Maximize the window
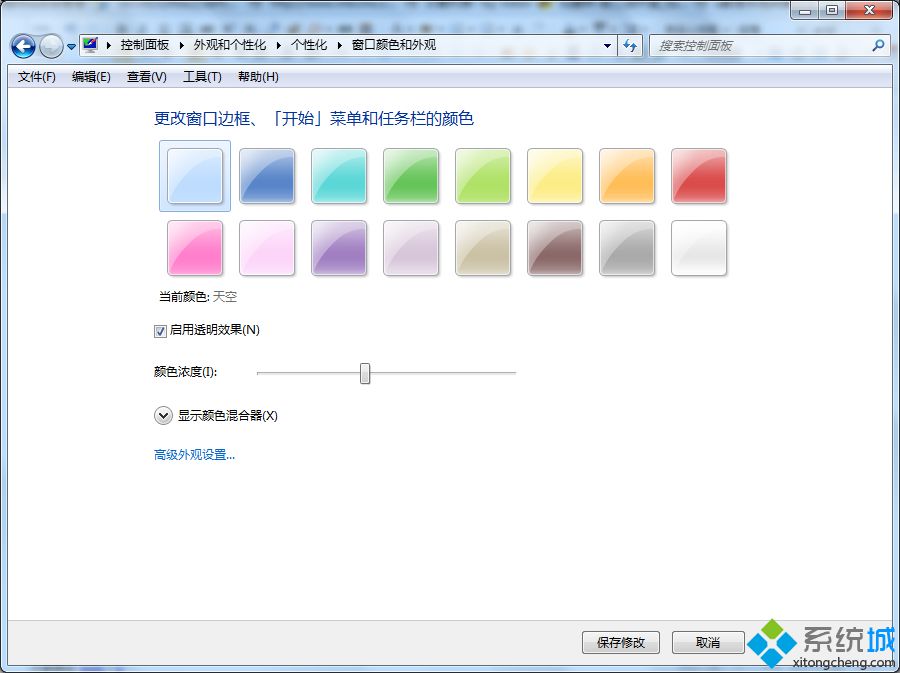This screenshot has width=900, height=673. [x=832, y=10]
